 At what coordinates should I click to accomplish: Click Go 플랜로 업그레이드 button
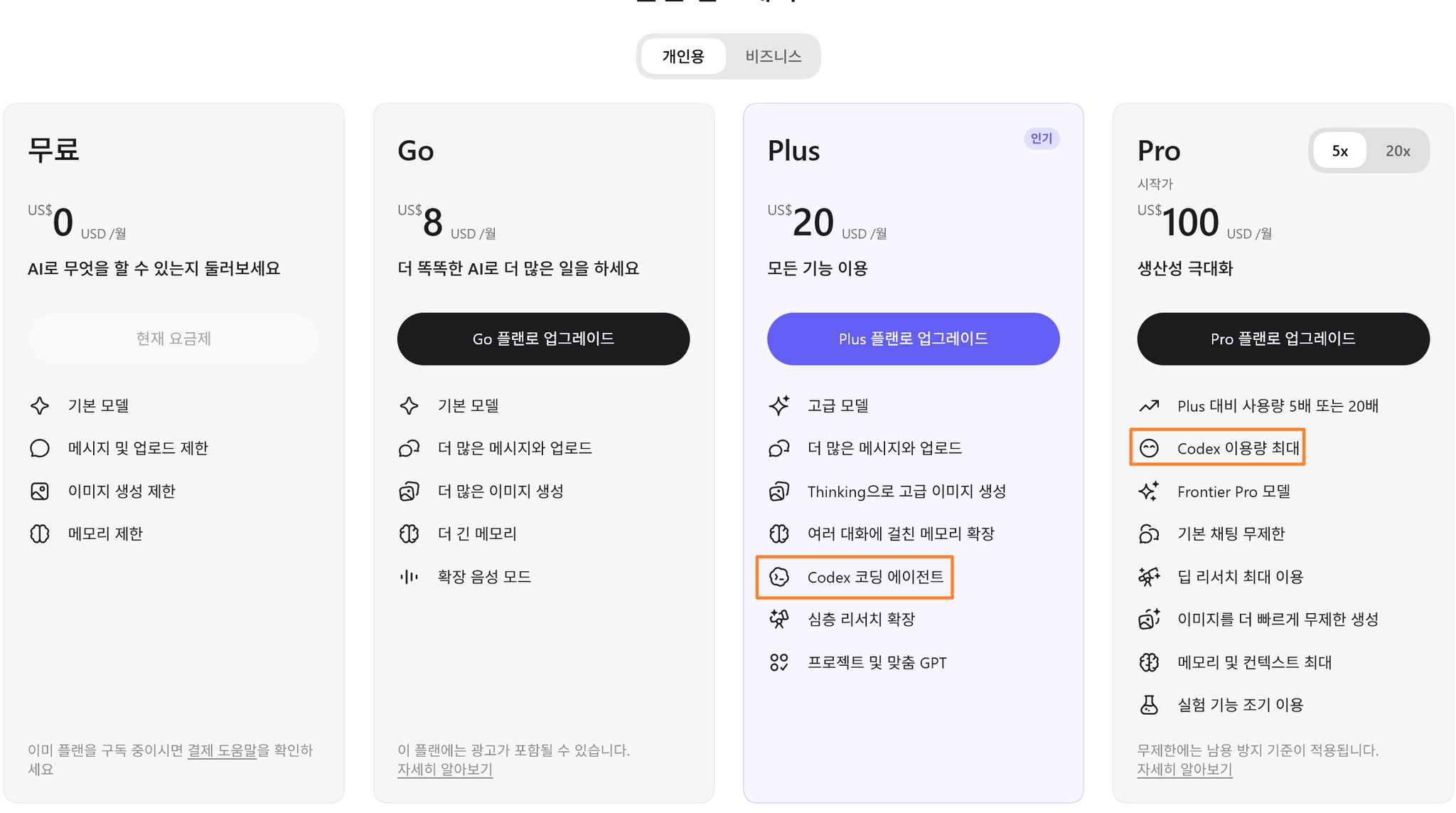543,339
